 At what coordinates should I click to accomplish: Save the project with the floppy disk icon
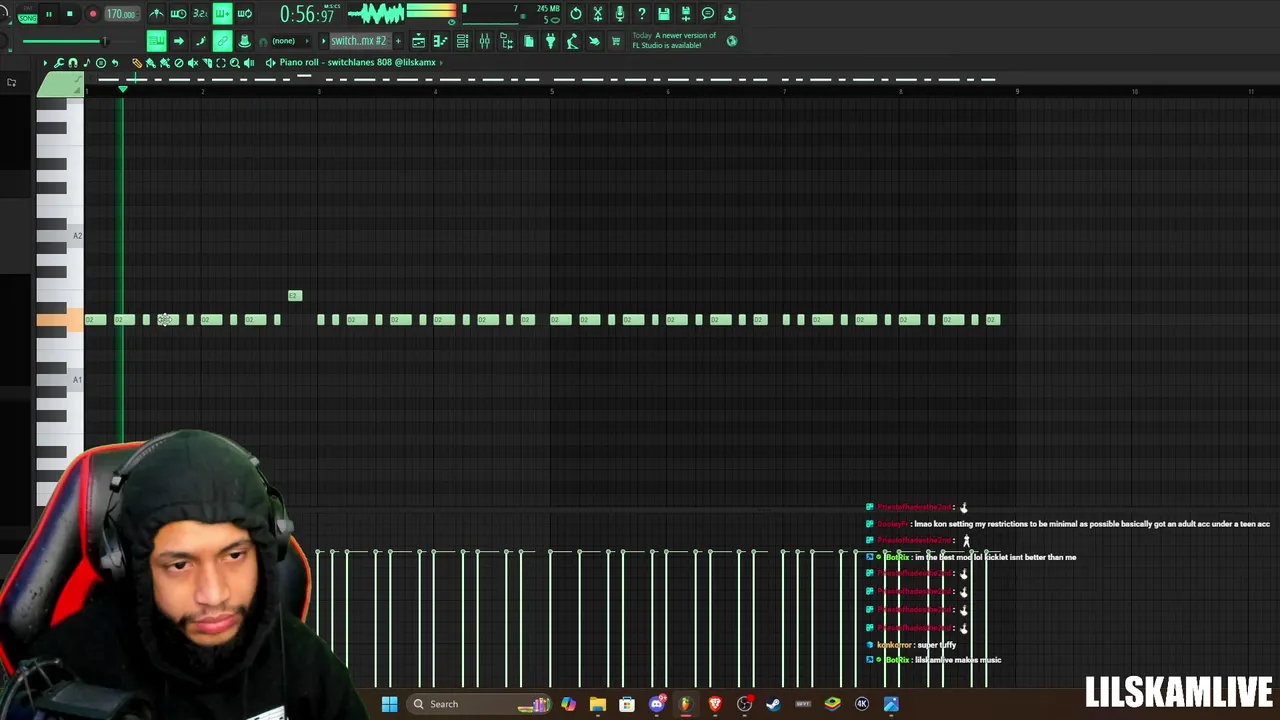(x=664, y=14)
